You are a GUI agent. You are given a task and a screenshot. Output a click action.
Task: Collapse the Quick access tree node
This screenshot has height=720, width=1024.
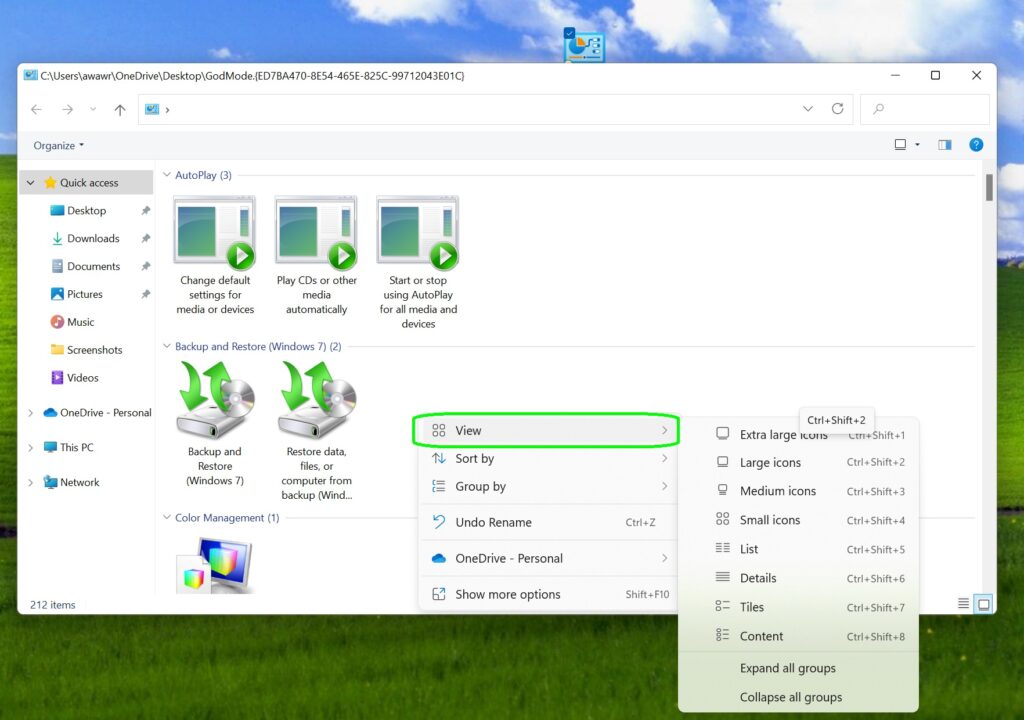[30, 183]
